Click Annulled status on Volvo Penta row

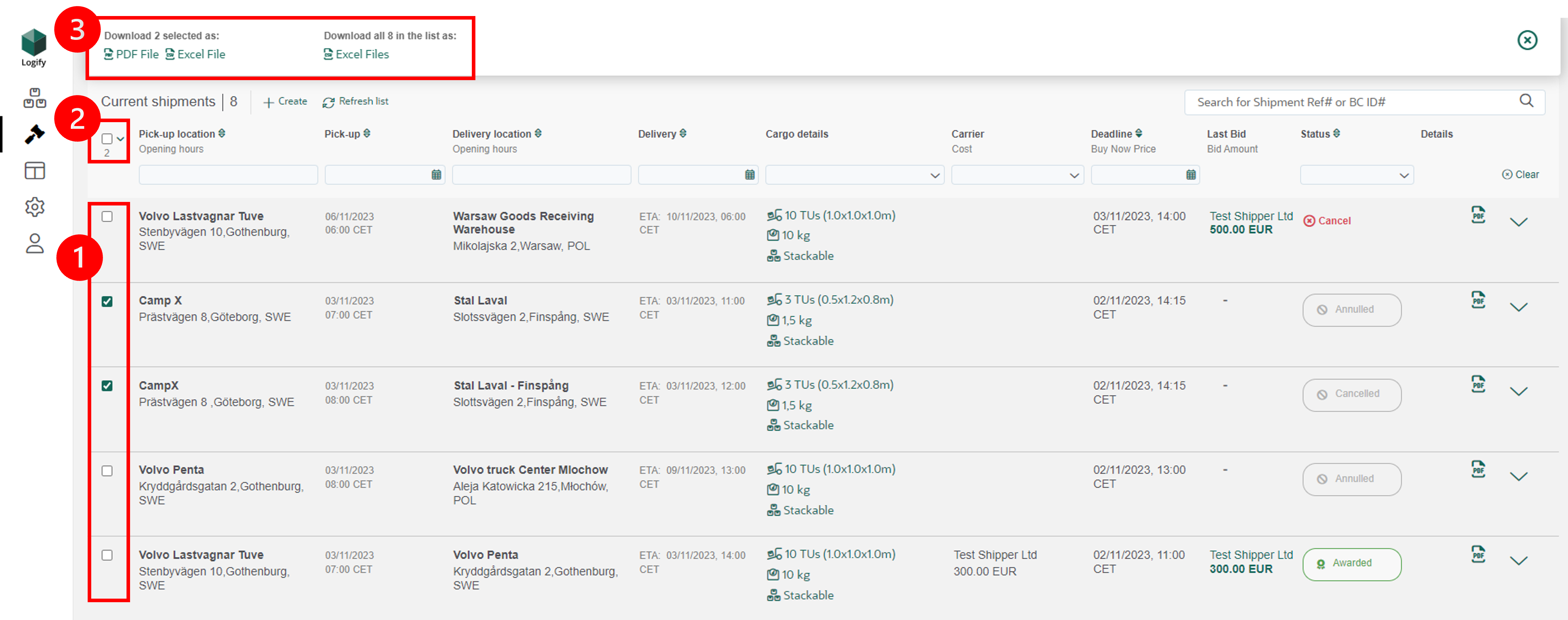1352,479
